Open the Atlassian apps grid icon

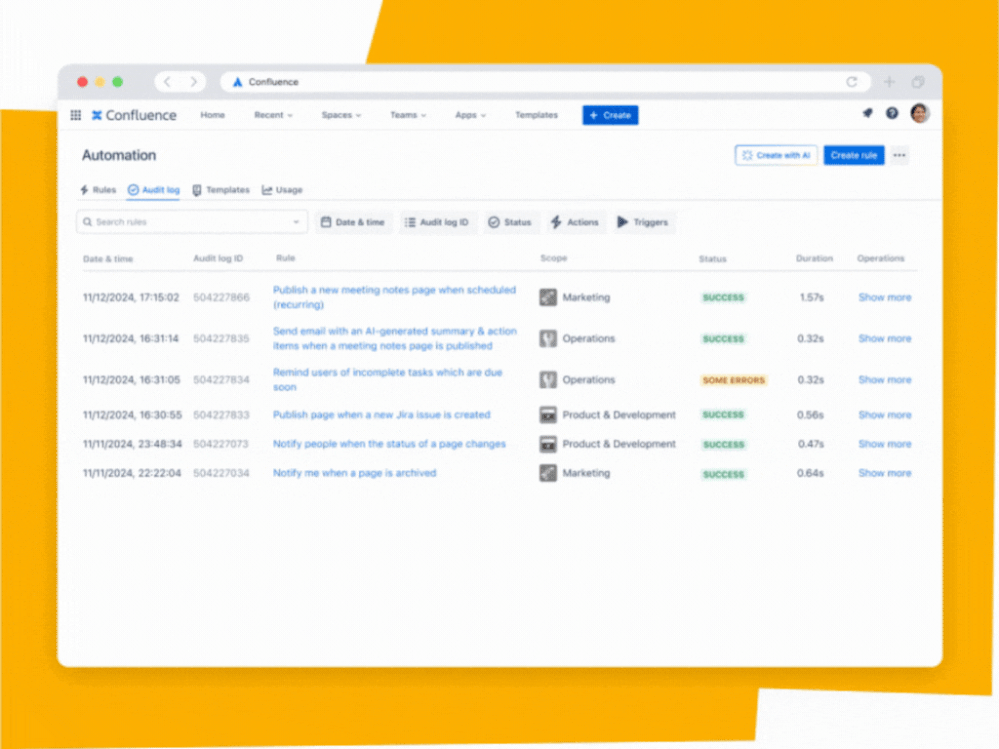[75, 115]
